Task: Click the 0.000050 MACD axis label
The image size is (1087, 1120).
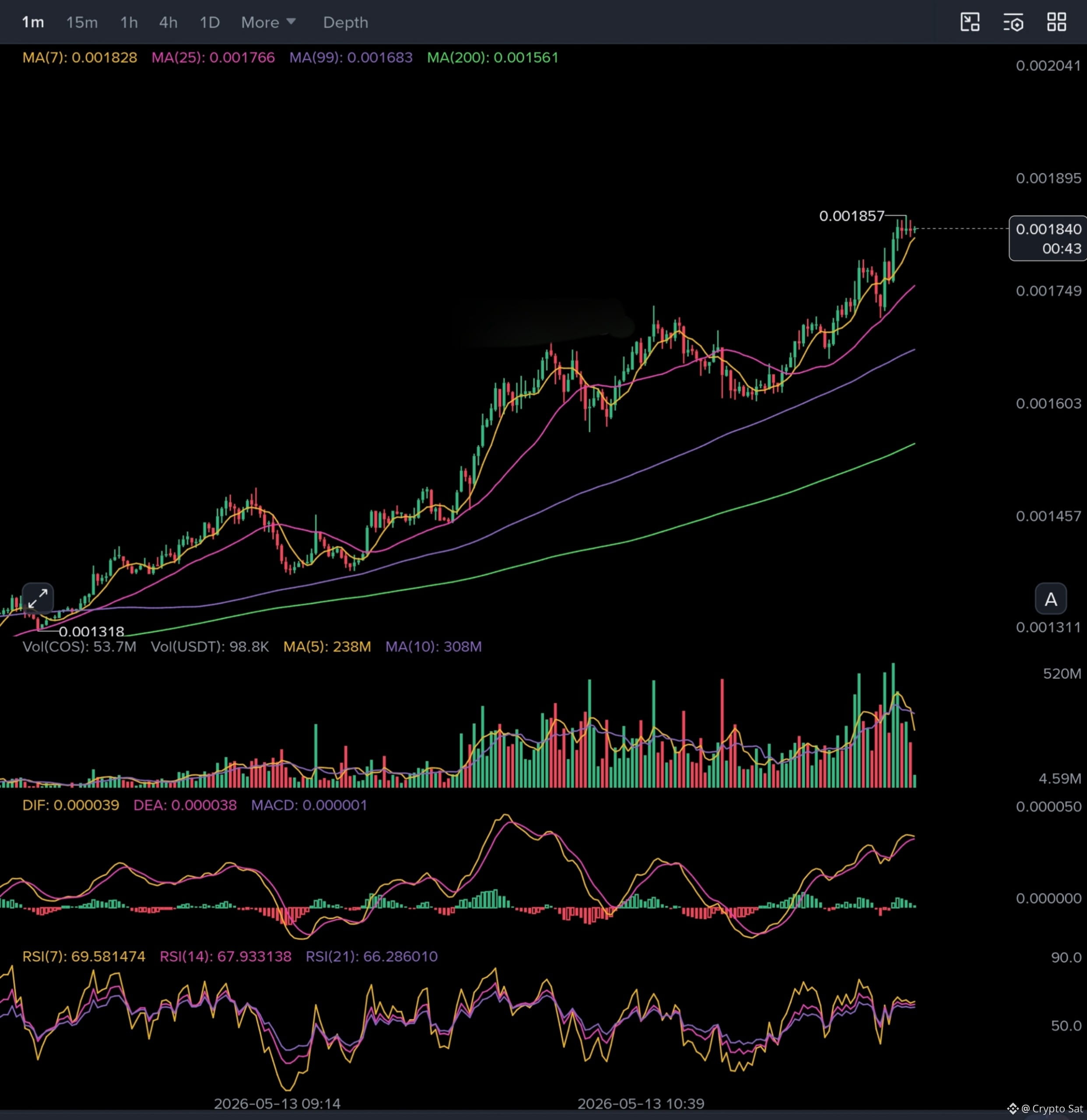Action: [x=1048, y=807]
